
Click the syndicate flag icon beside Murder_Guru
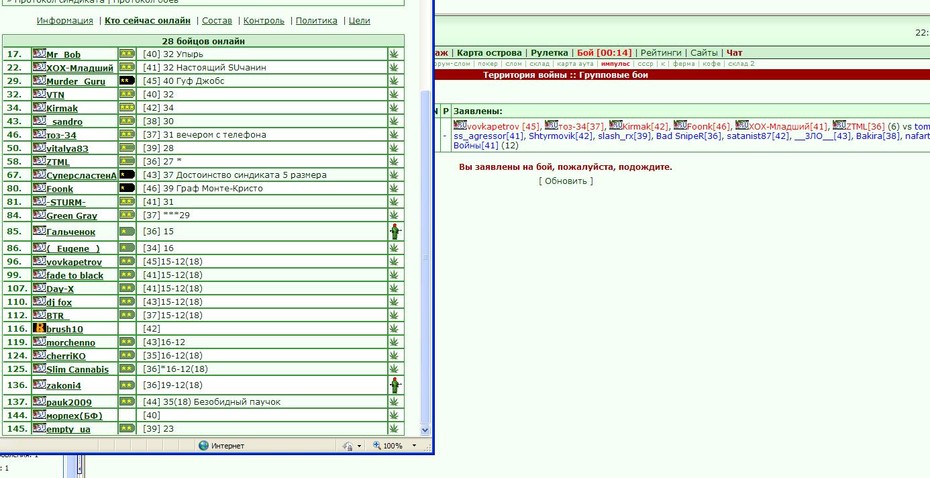39,80
